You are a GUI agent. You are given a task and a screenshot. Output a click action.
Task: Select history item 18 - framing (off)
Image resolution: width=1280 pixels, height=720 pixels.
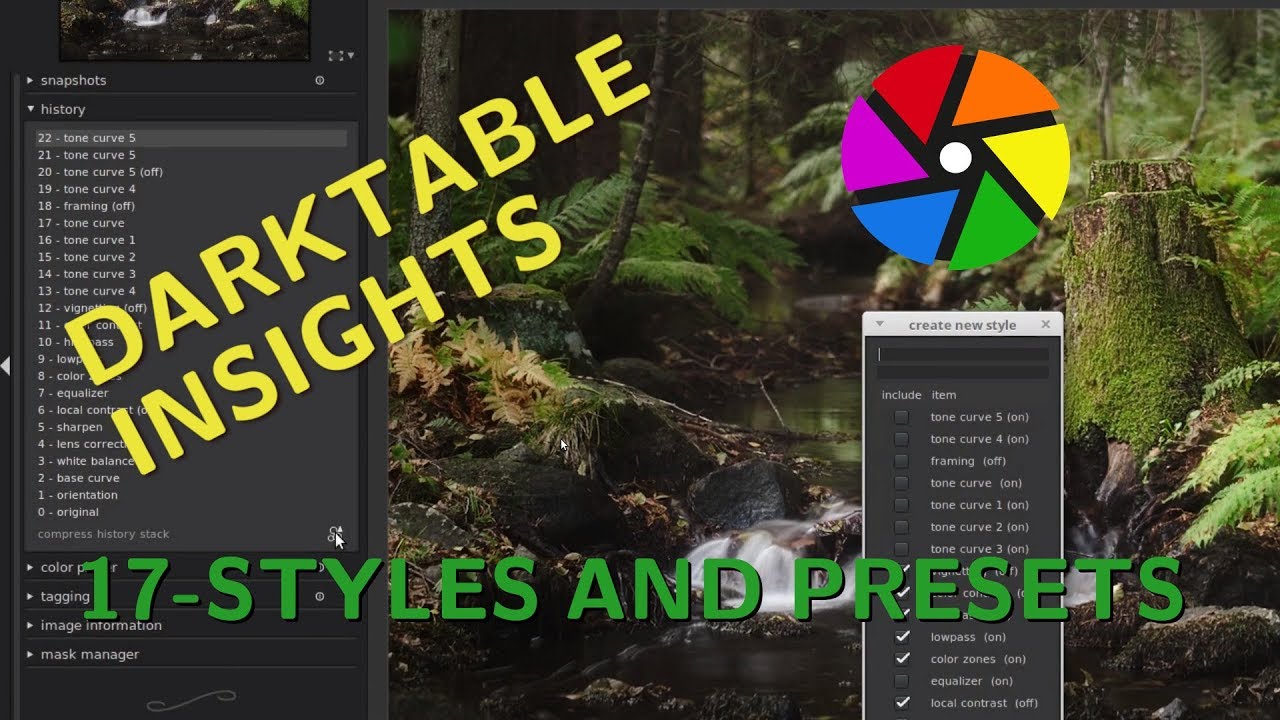pyautogui.click(x=191, y=206)
